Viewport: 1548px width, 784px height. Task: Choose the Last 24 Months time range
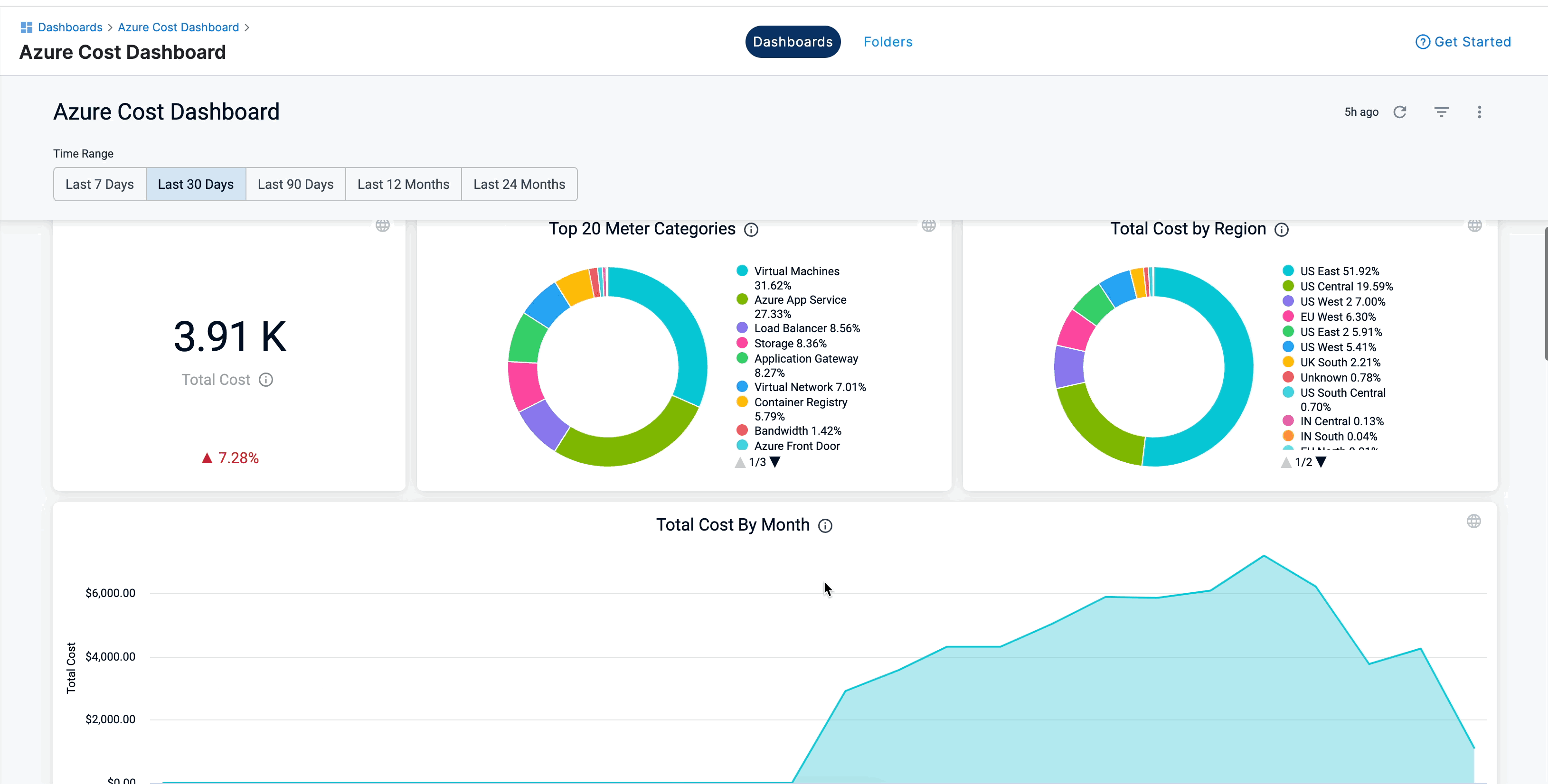coord(519,185)
